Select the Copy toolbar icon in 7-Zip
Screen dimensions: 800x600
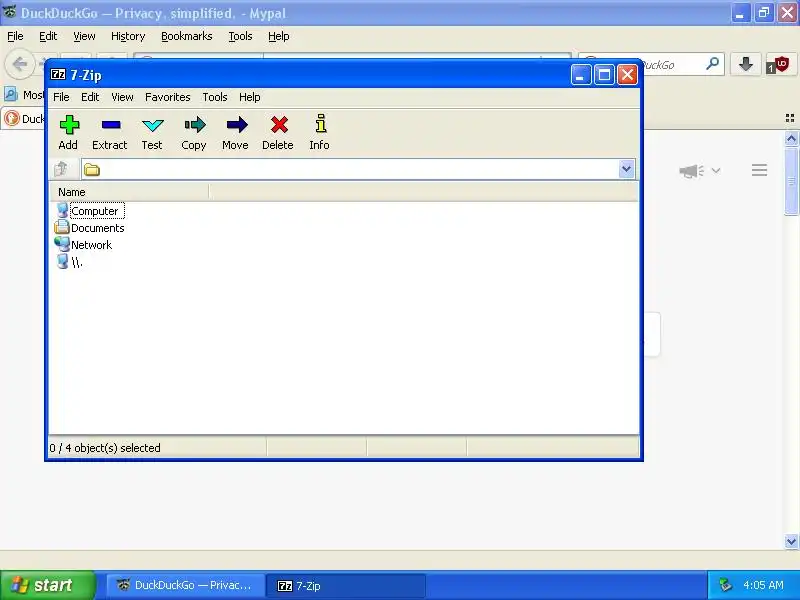194,132
